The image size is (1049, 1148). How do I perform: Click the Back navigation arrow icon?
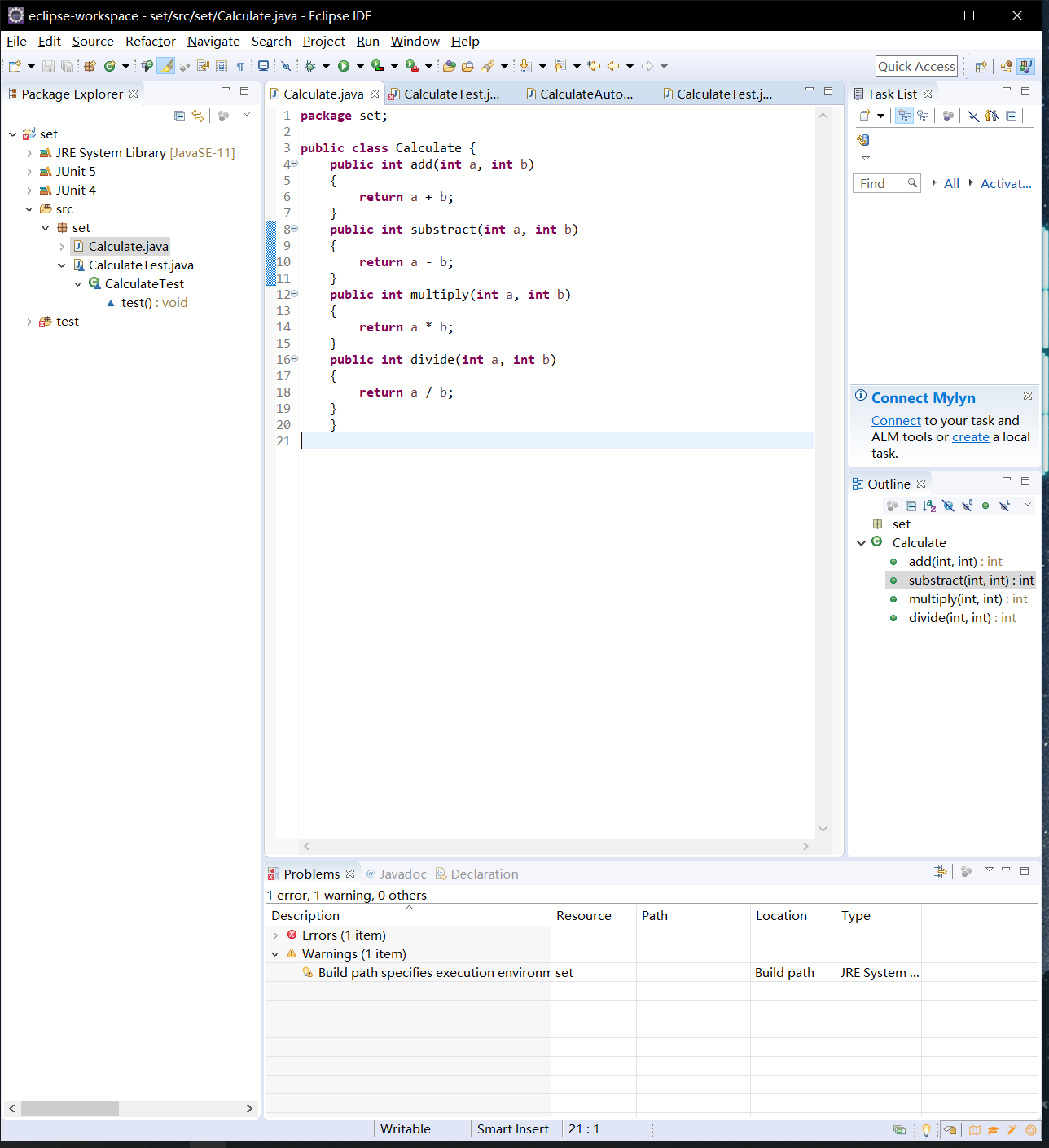coord(613,66)
